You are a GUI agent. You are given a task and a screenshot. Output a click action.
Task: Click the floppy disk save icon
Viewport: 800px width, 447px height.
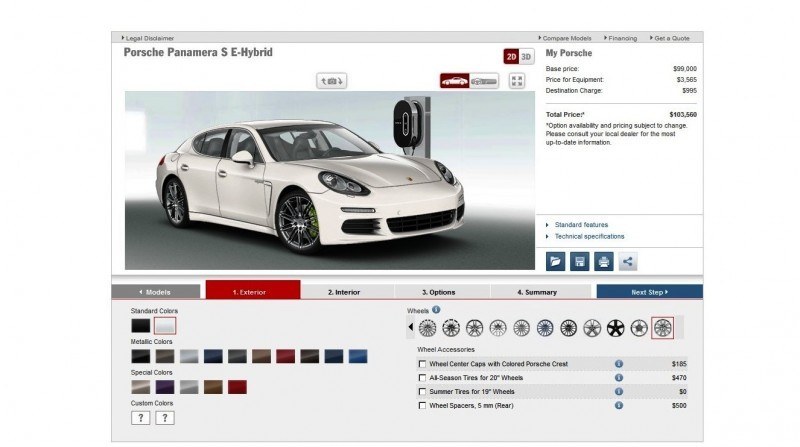[x=580, y=262]
